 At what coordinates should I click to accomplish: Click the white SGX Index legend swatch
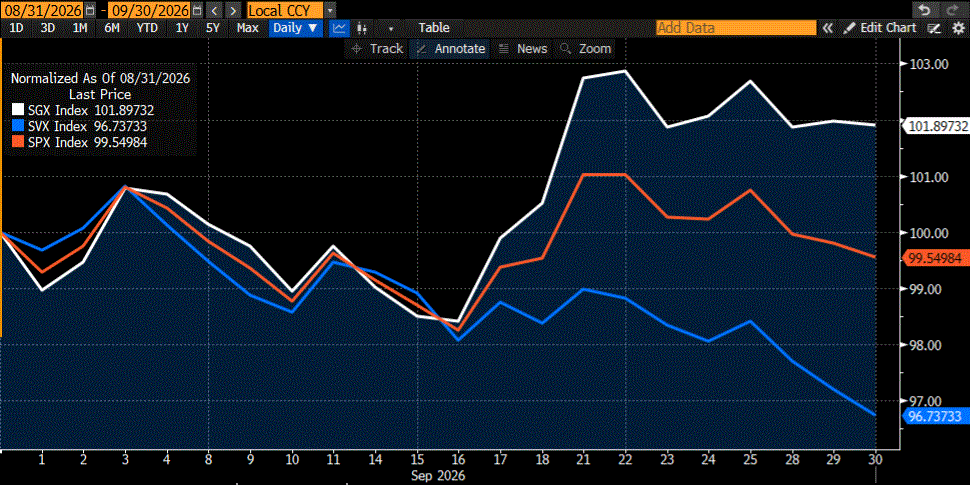[x=19, y=111]
